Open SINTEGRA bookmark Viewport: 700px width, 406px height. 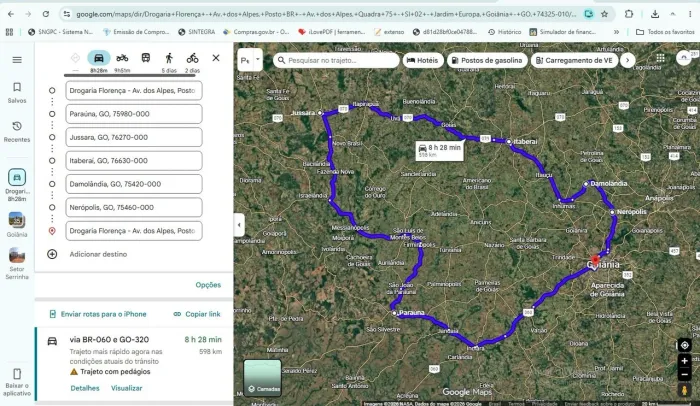click(x=196, y=32)
